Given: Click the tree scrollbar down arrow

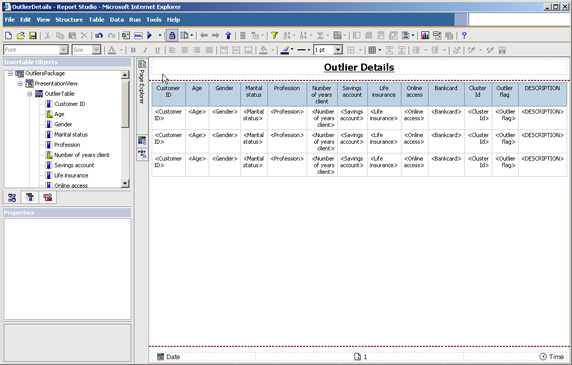Looking at the screenshot, I should pyautogui.click(x=125, y=183).
